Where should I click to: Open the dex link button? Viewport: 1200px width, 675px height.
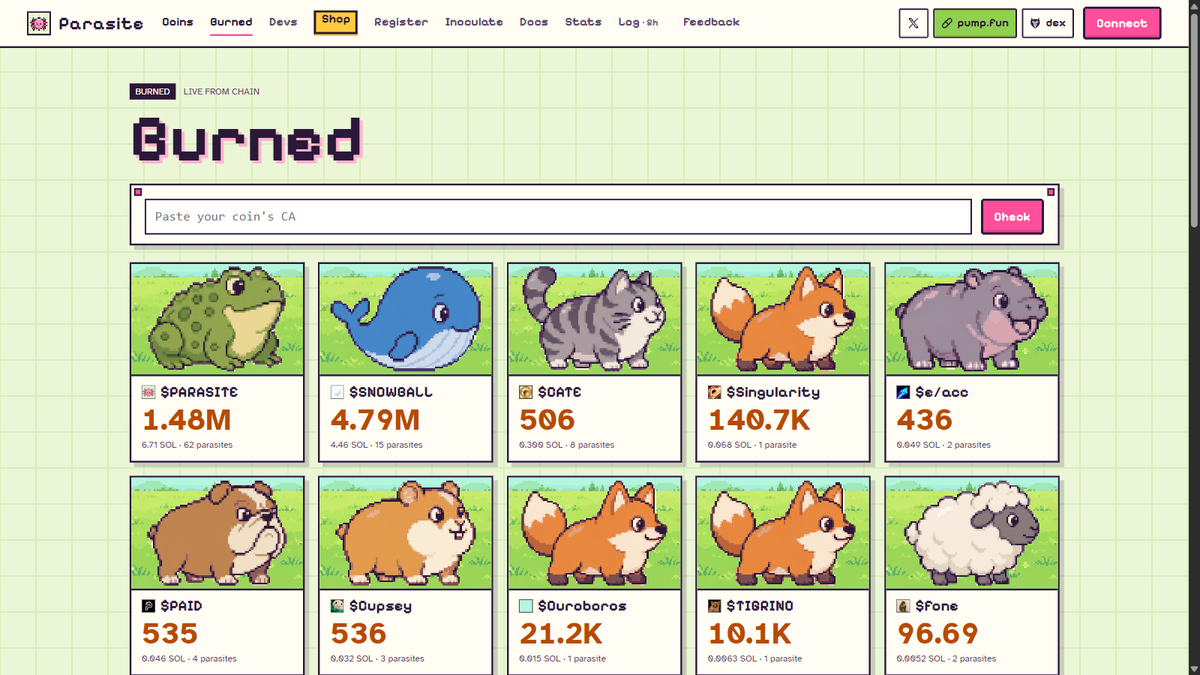click(1048, 23)
